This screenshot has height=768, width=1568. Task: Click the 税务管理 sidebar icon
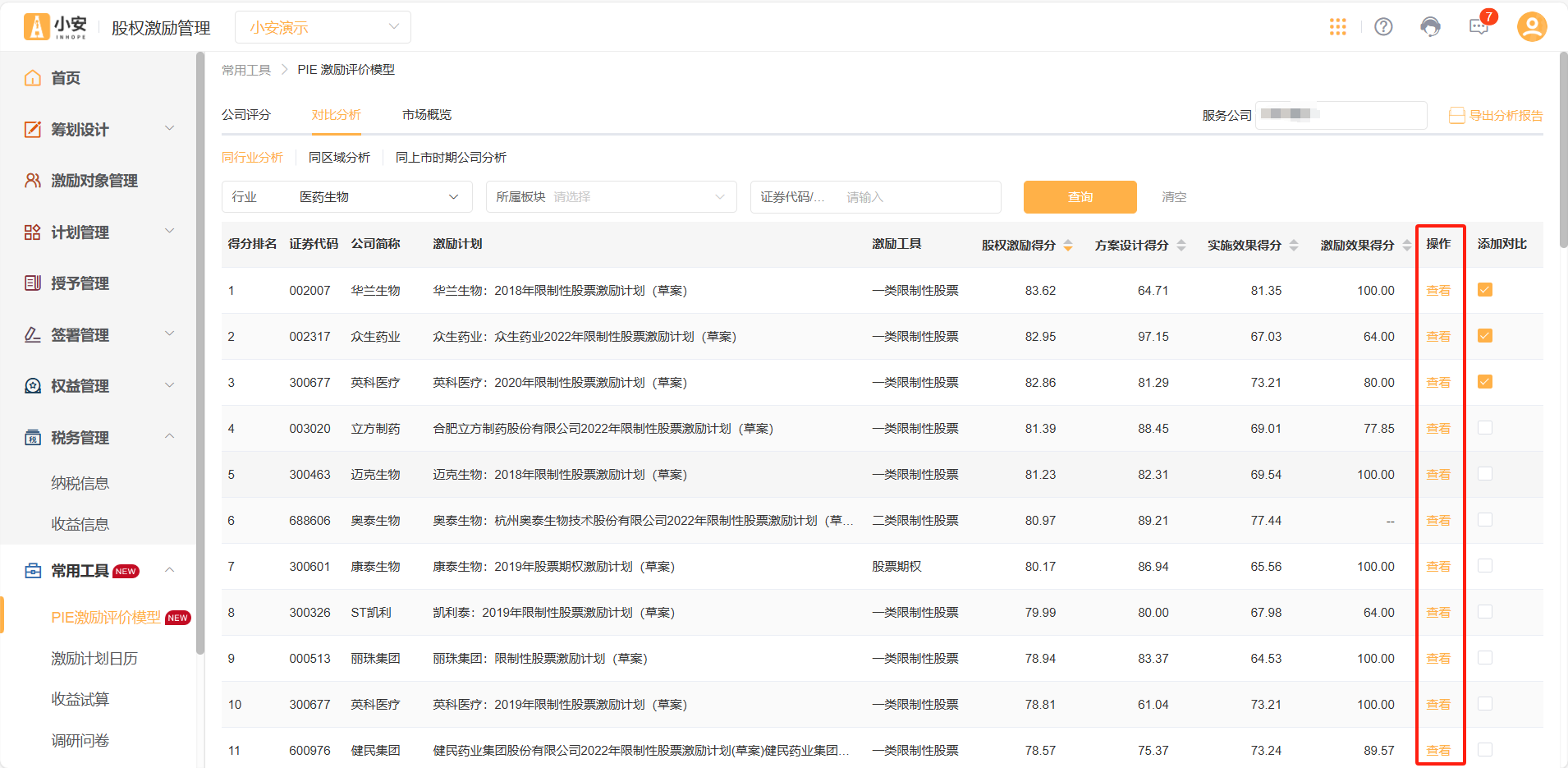(33, 438)
